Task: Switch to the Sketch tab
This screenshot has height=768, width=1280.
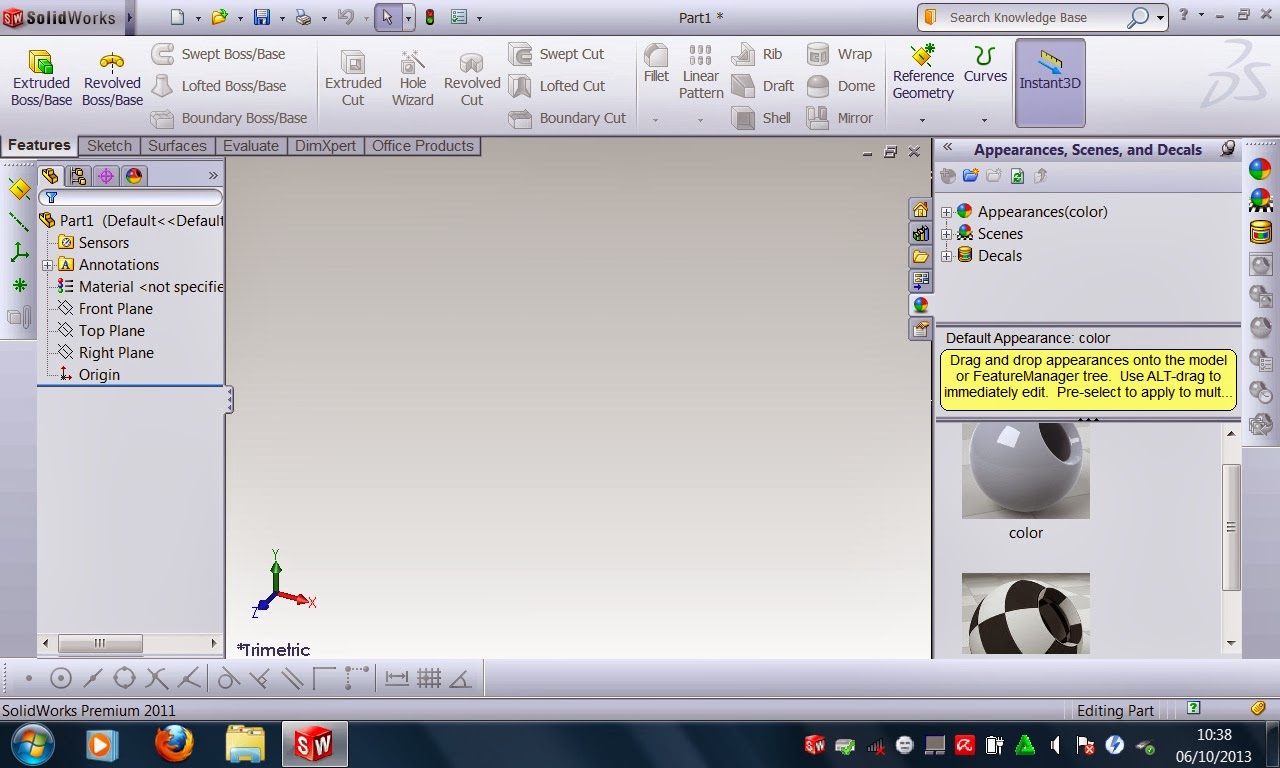Action: pos(109,146)
